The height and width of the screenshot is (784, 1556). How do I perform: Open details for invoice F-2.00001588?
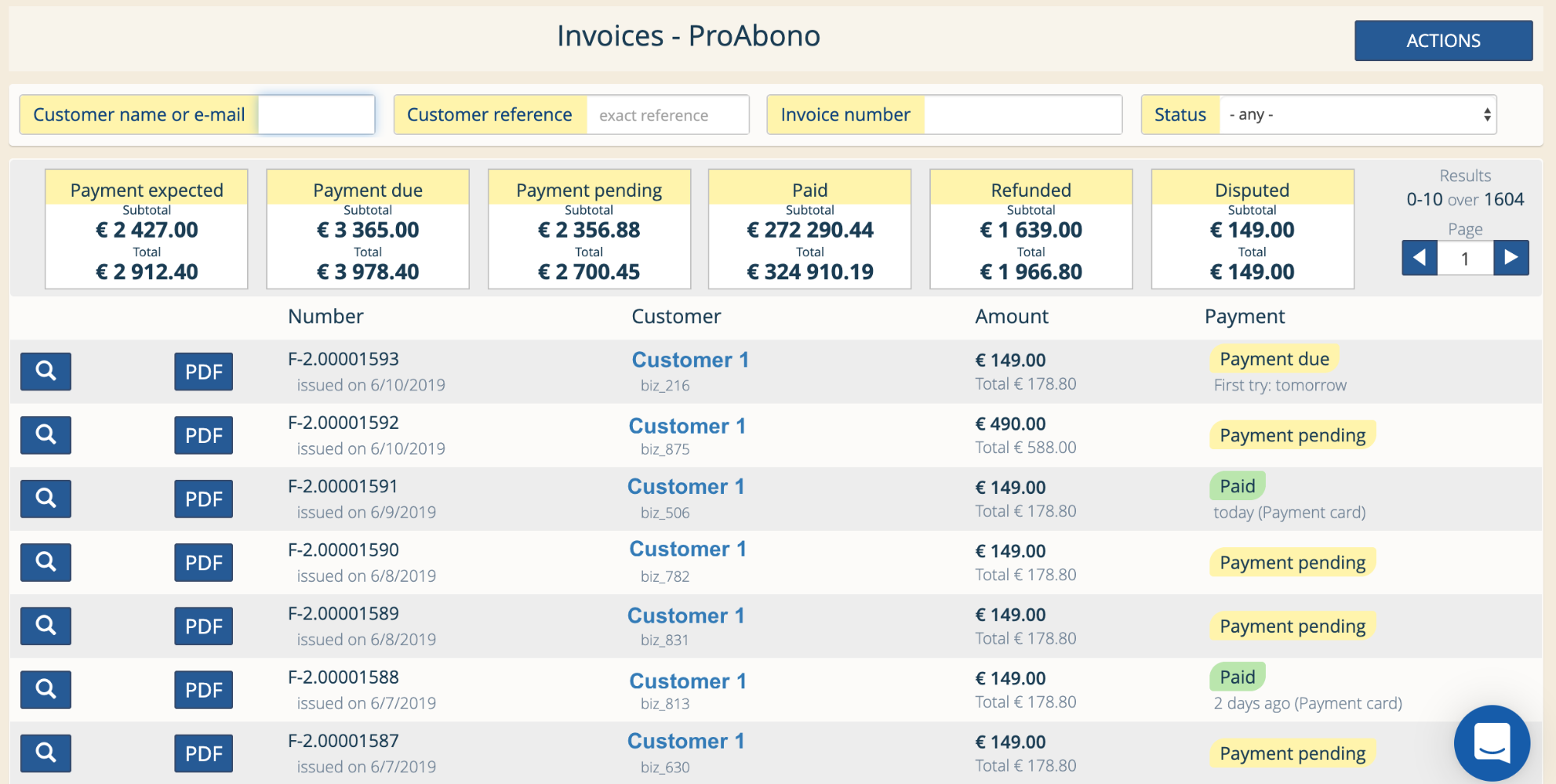(45, 689)
